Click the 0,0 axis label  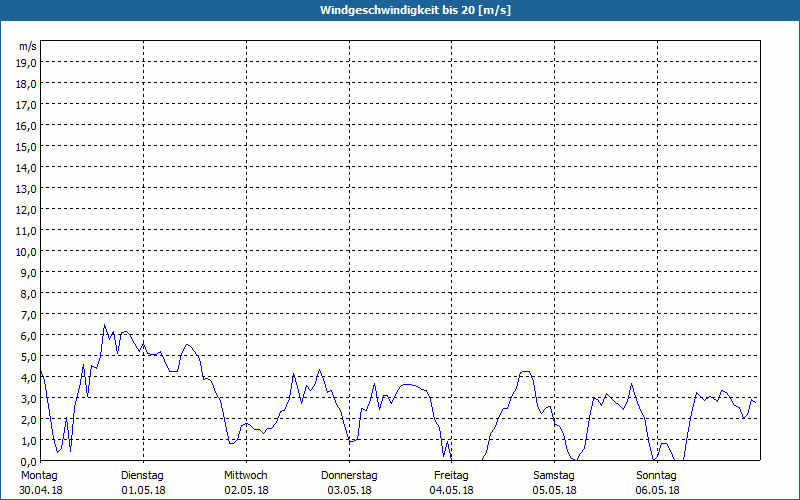[29, 462]
